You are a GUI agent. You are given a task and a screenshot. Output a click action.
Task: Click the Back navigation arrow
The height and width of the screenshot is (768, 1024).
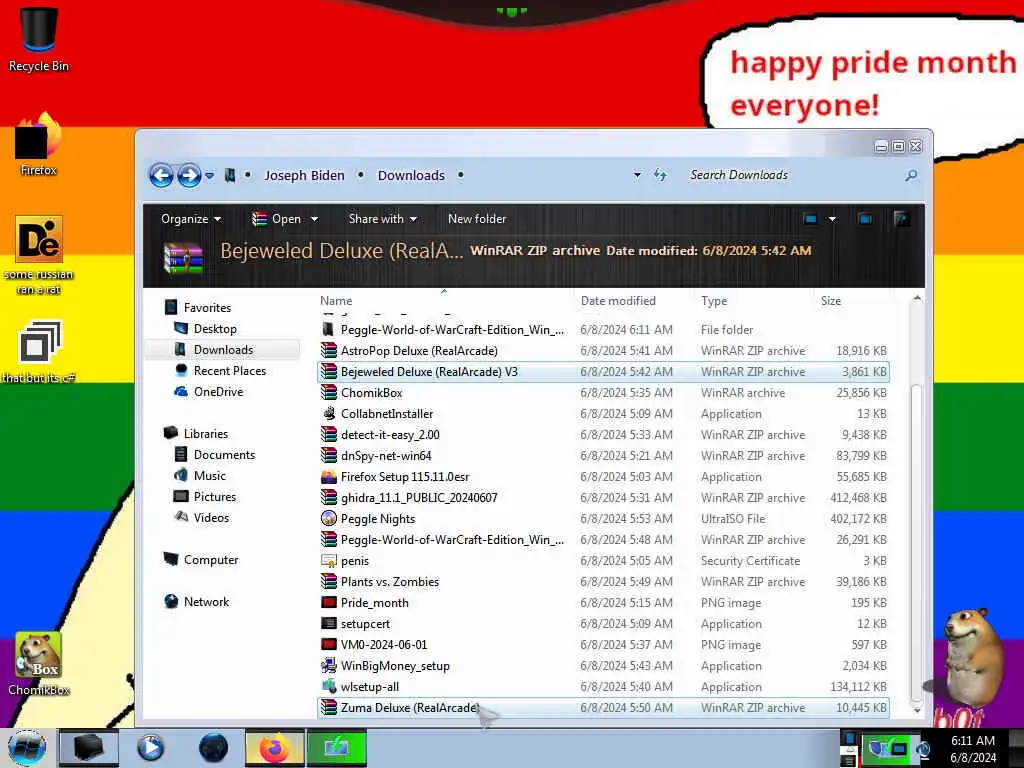[x=161, y=175]
